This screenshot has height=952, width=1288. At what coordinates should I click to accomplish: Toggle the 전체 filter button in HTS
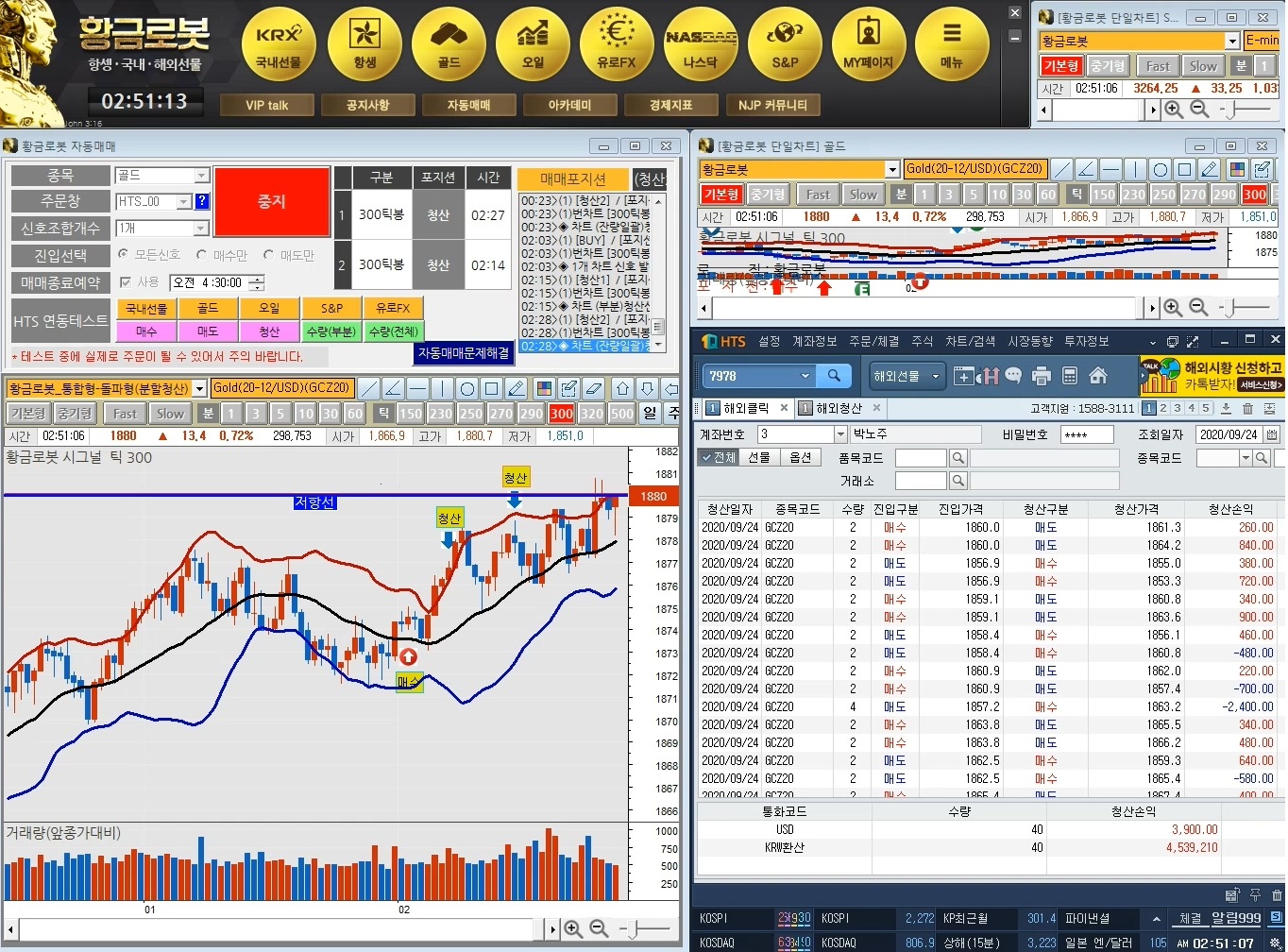point(719,457)
